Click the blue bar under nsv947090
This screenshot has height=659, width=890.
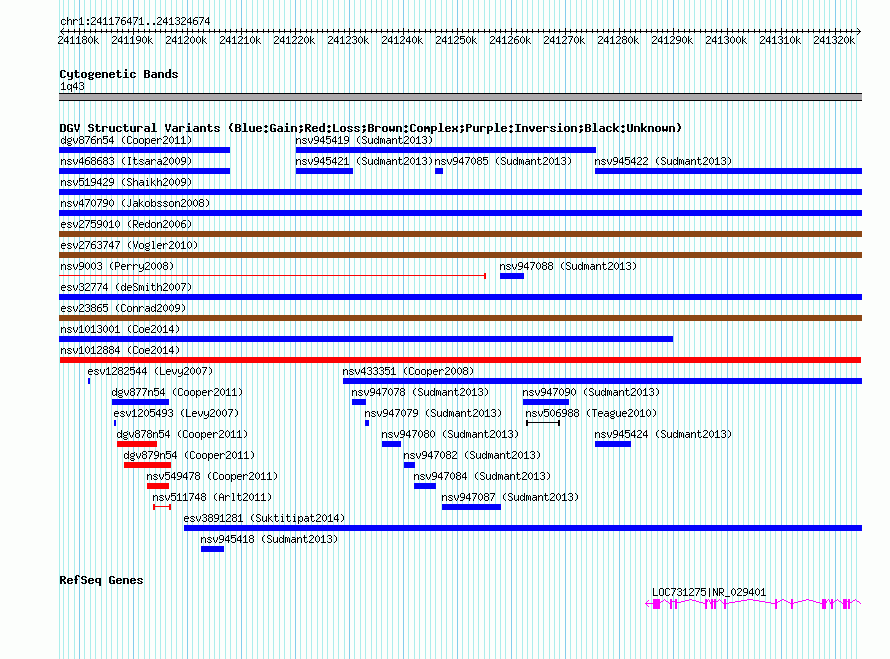point(545,402)
